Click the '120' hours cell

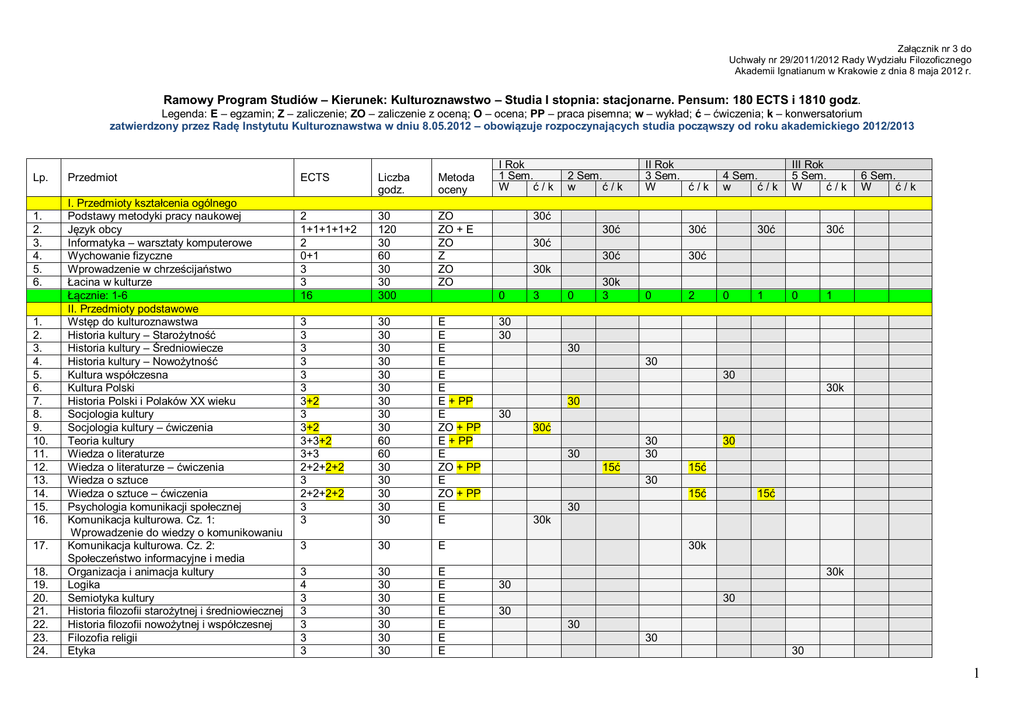(x=388, y=230)
